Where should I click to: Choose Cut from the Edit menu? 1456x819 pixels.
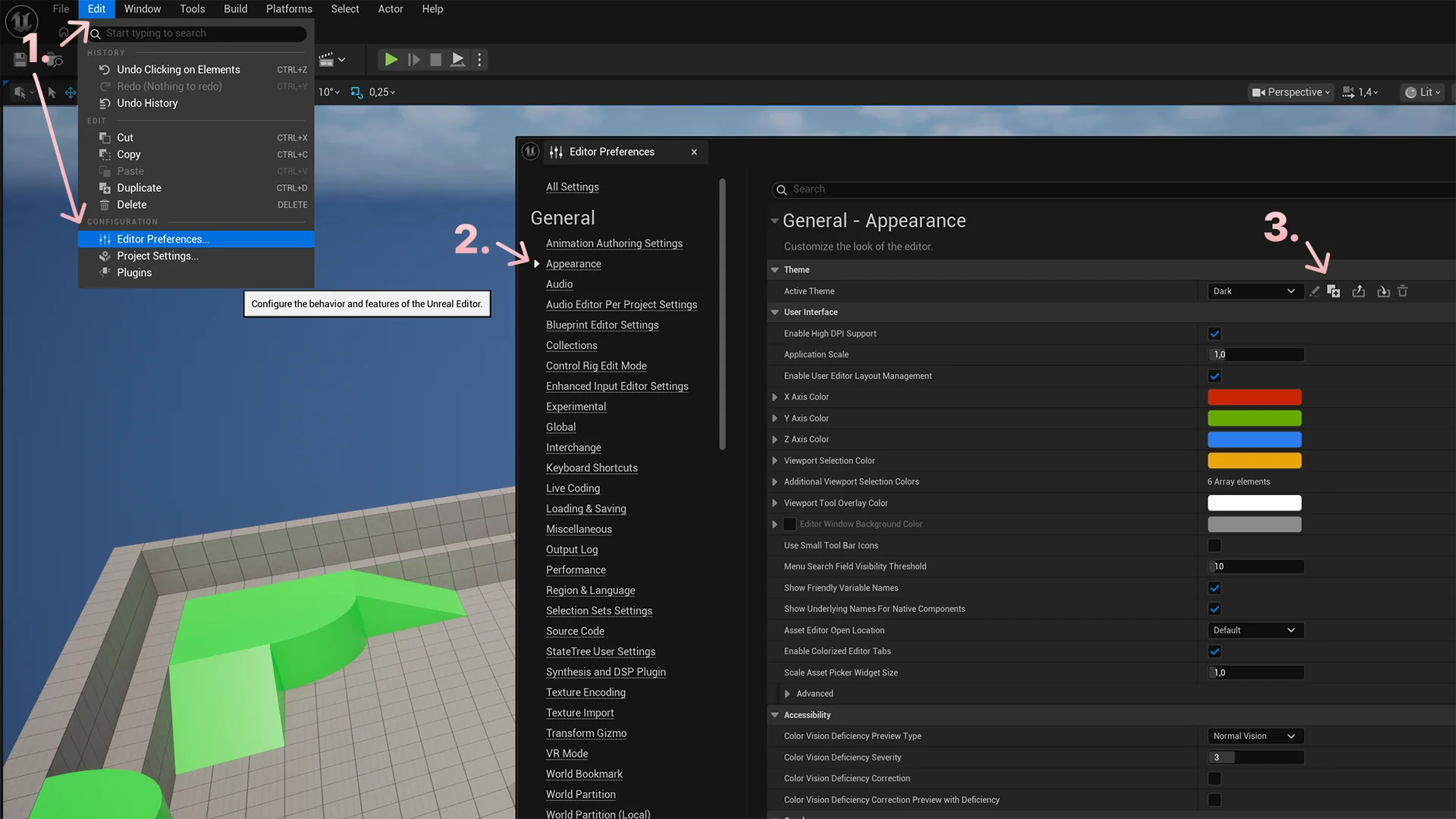tap(196, 138)
